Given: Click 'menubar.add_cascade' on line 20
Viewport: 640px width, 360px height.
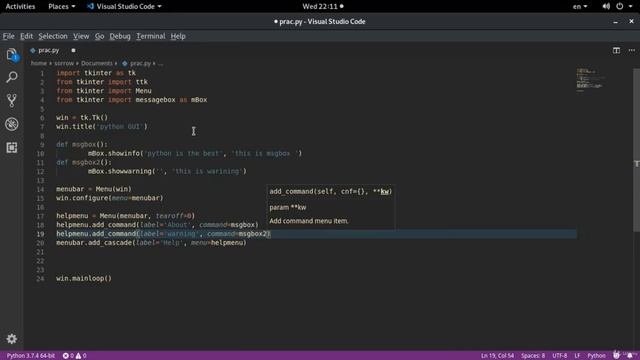Looking at the screenshot, I should click(x=94, y=243).
